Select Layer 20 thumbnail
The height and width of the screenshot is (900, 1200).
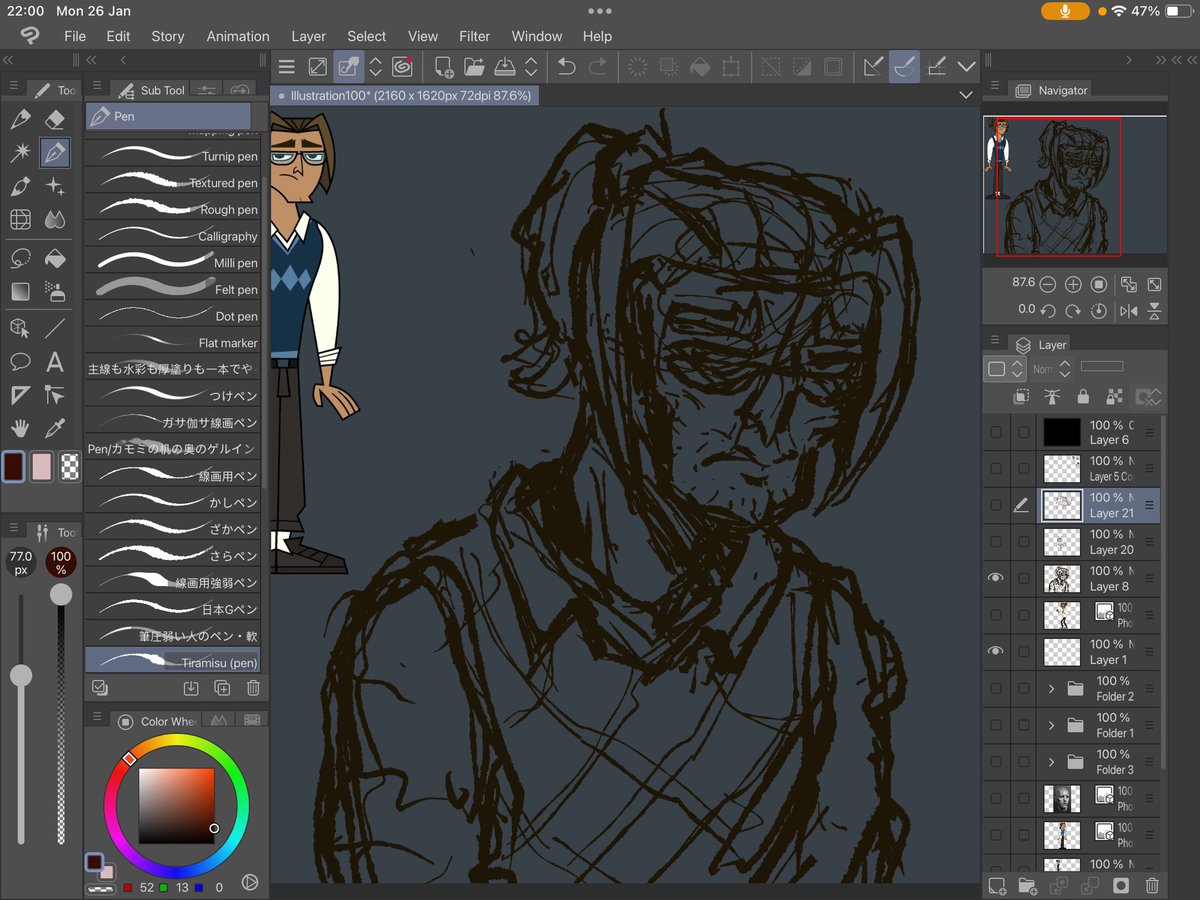[x=1062, y=541]
